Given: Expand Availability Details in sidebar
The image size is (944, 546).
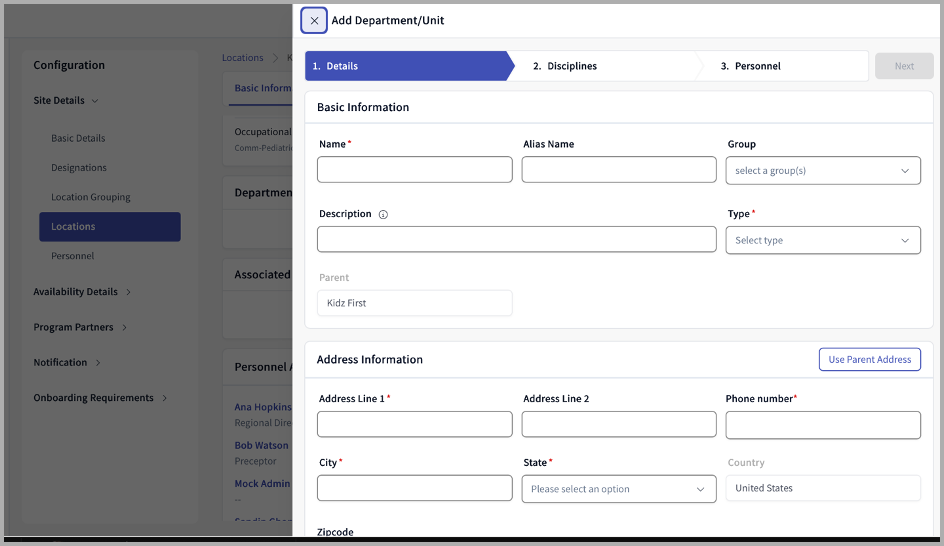Looking at the screenshot, I should 82,292.
